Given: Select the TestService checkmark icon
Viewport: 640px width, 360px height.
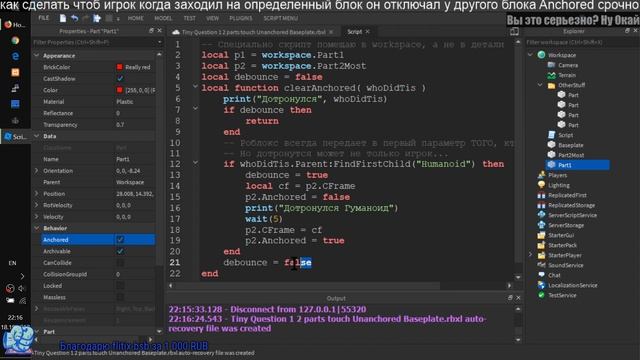Looking at the screenshot, I should click(542, 295).
